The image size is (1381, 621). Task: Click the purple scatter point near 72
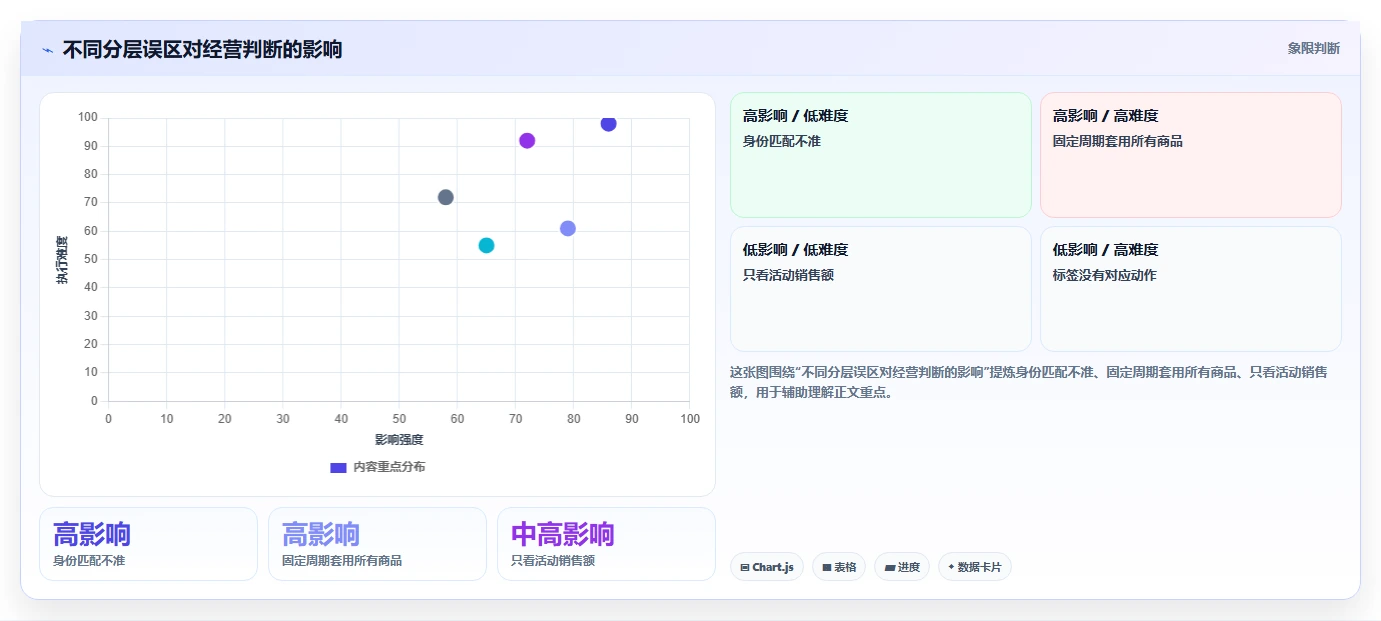tap(527, 141)
